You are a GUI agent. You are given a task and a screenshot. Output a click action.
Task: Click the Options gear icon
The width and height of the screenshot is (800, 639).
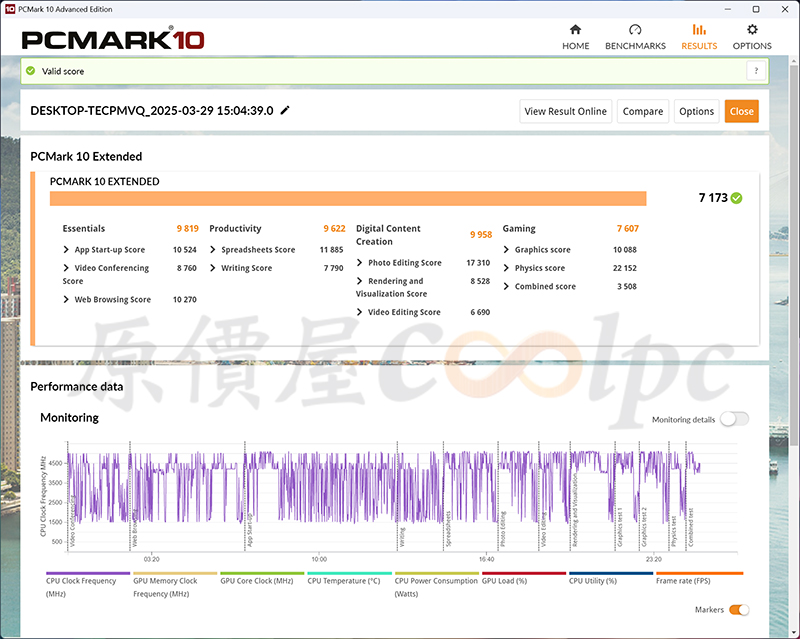pyautogui.click(x=752, y=30)
